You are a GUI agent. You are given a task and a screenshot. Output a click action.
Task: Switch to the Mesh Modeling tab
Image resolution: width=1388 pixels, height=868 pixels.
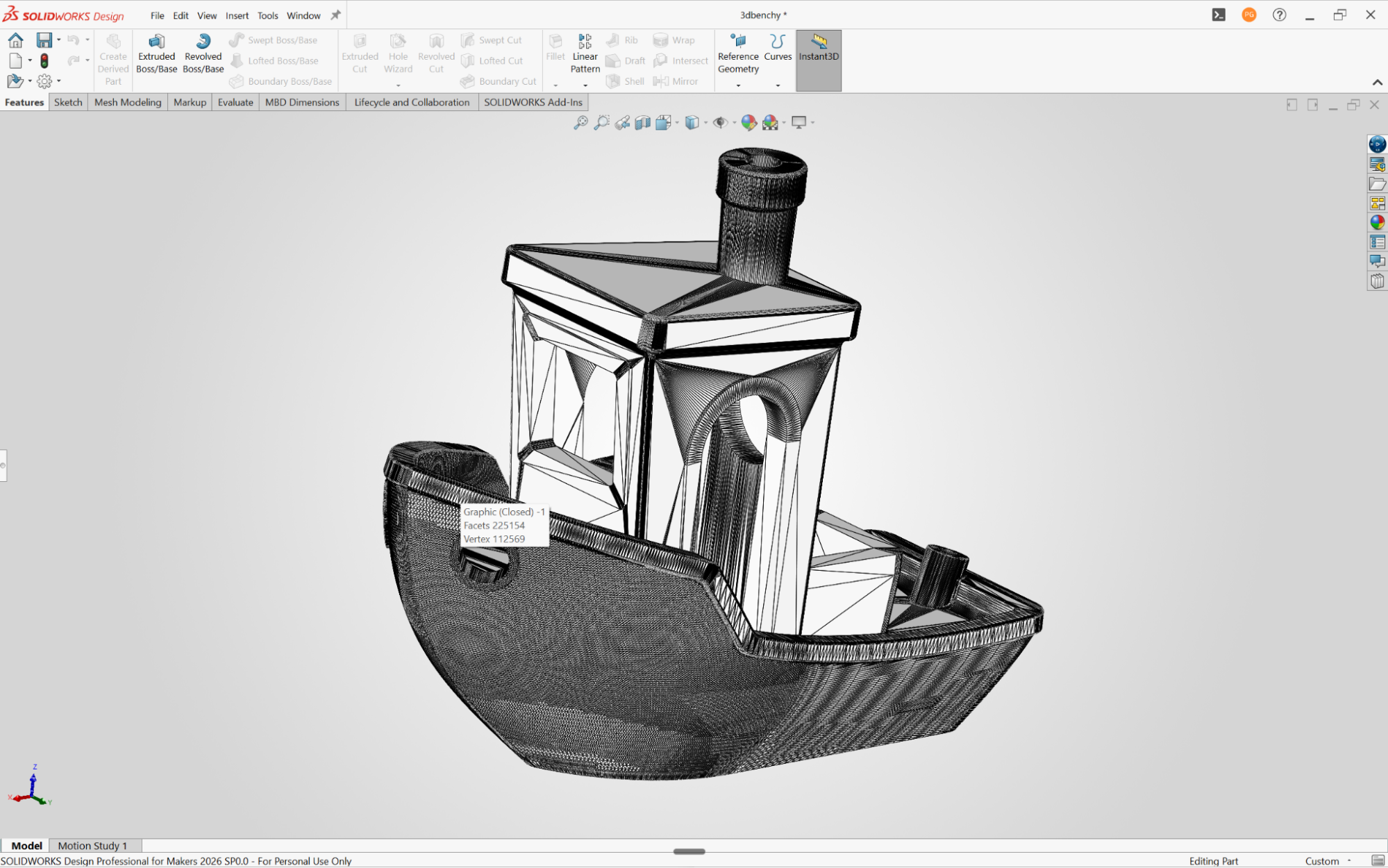[x=128, y=102]
